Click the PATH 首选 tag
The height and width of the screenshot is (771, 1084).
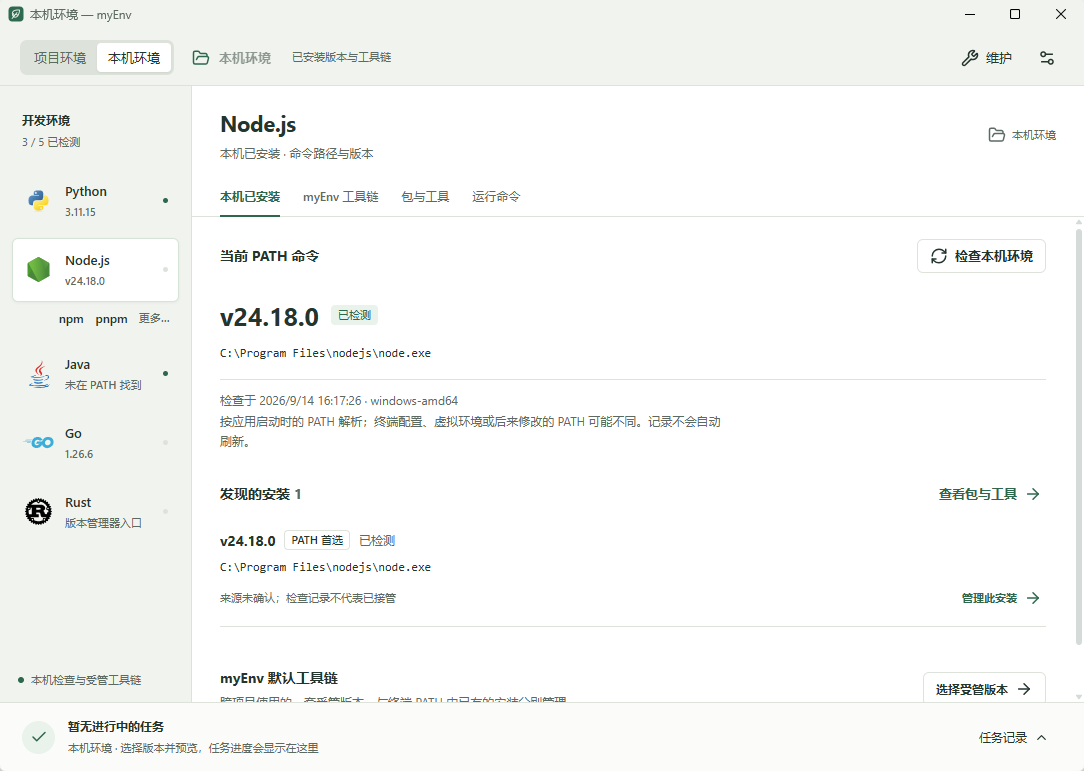317,540
